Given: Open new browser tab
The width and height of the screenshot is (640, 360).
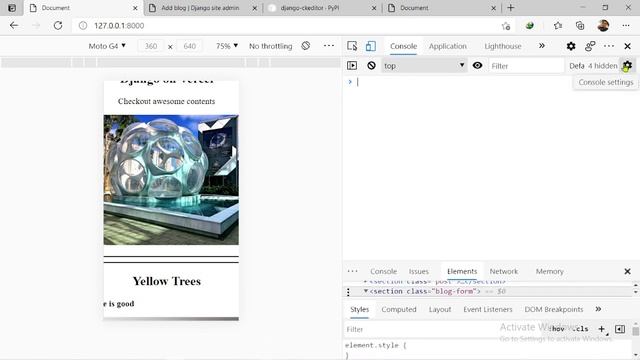Looking at the screenshot, I should [511, 8].
